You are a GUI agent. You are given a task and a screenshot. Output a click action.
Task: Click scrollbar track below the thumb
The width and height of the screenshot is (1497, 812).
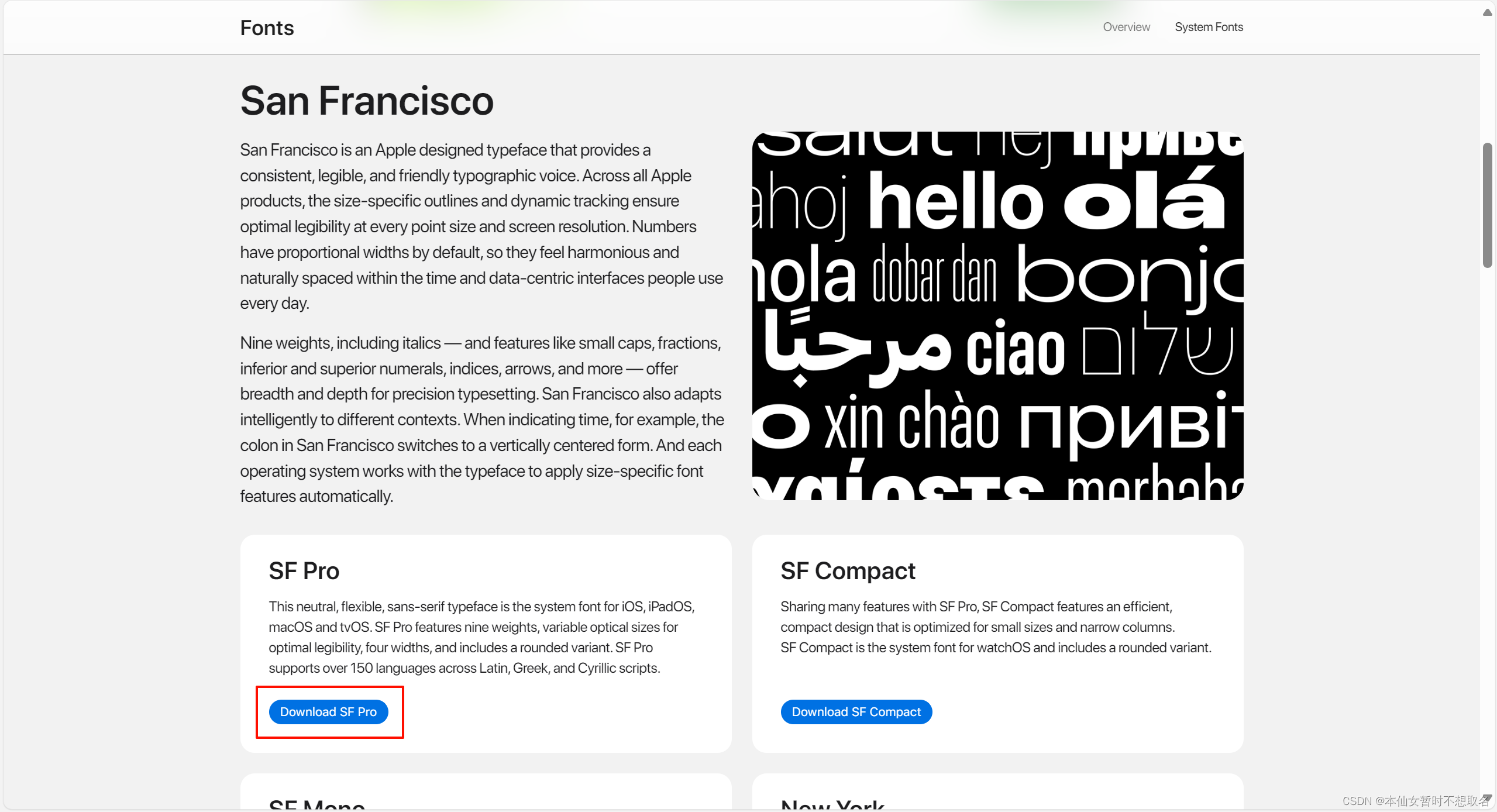click(1487, 527)
